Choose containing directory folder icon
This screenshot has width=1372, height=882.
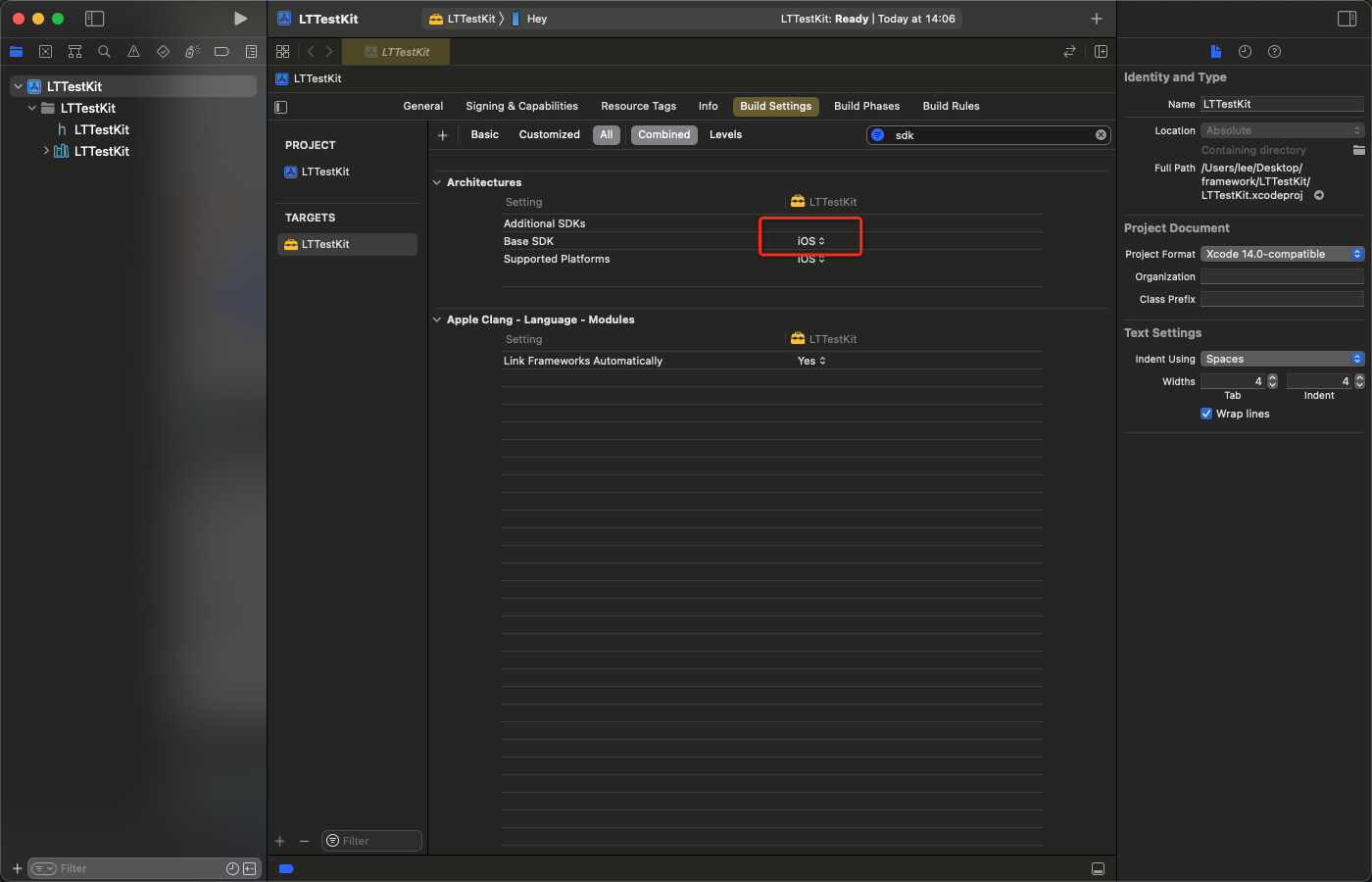pos(1358,150)
